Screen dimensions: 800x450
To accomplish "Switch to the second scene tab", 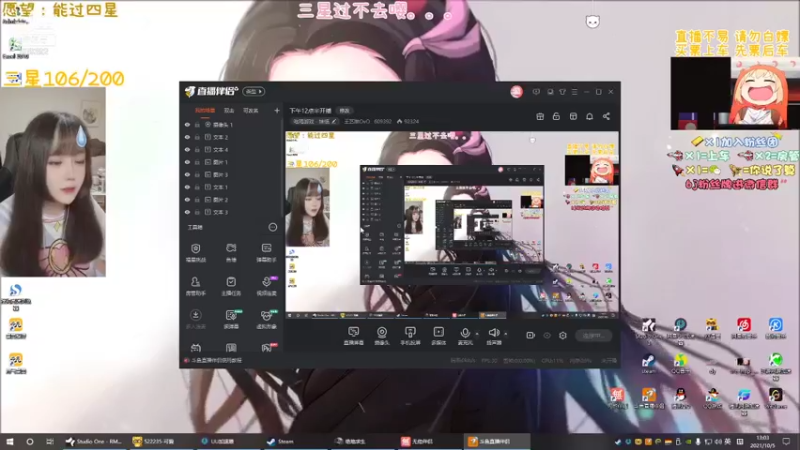I will 229,110.
